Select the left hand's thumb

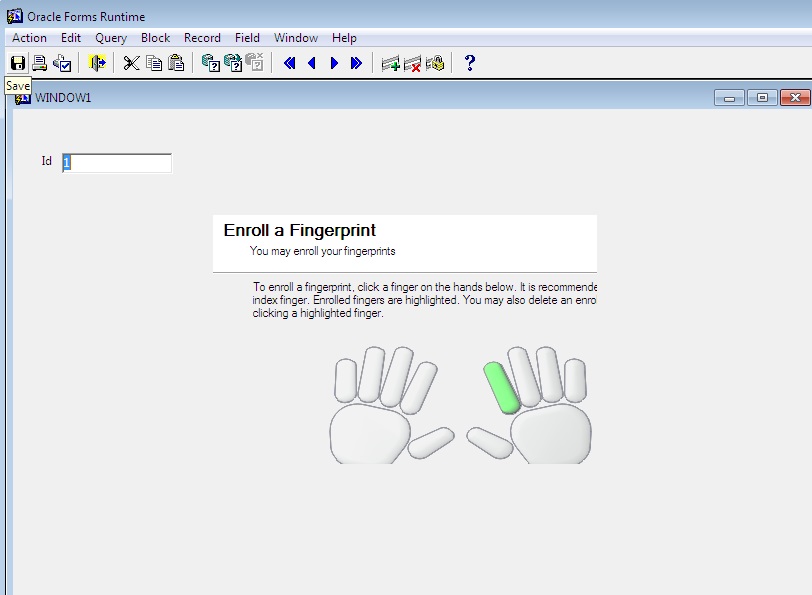point(432,442)
